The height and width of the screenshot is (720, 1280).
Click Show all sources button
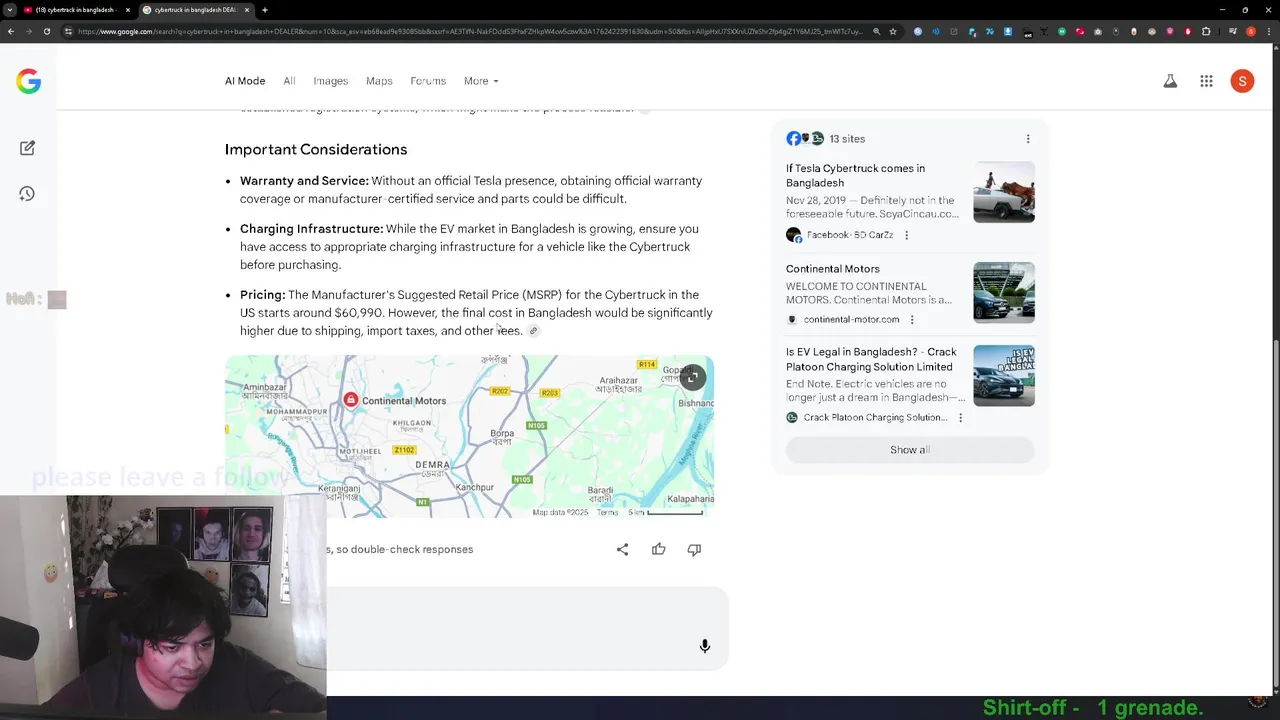click(910, 450)
